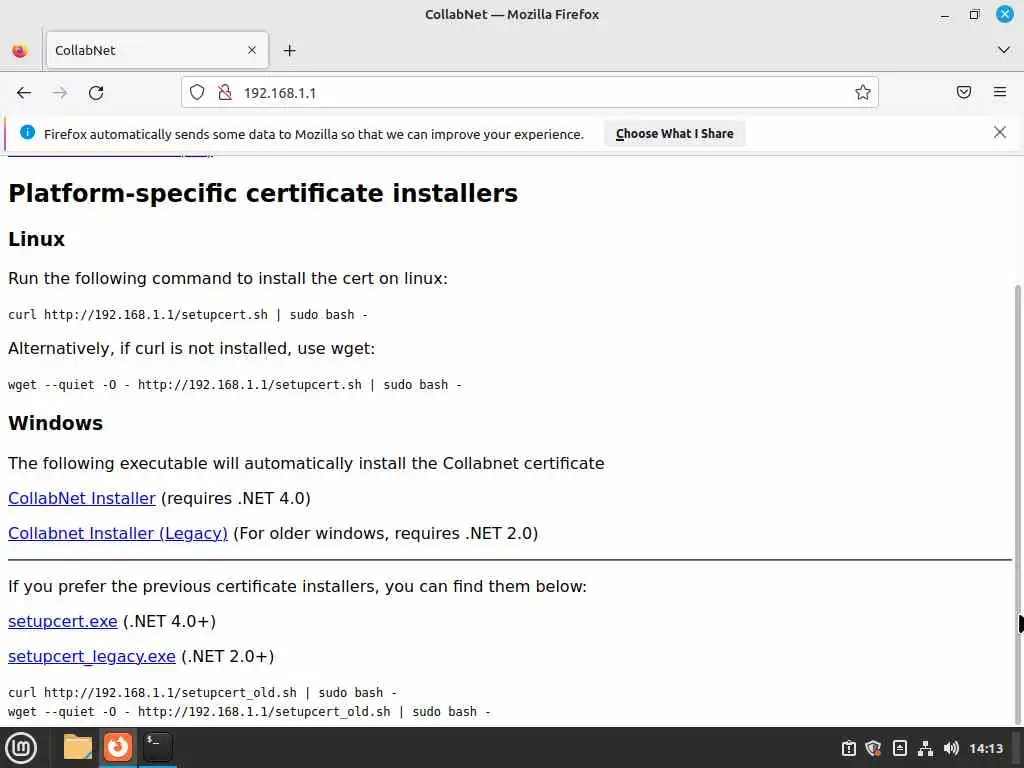Viewport: 1024px width, 768px height.
Task: Click the update manager shield tray icon
Action: [x=874, y=748]
